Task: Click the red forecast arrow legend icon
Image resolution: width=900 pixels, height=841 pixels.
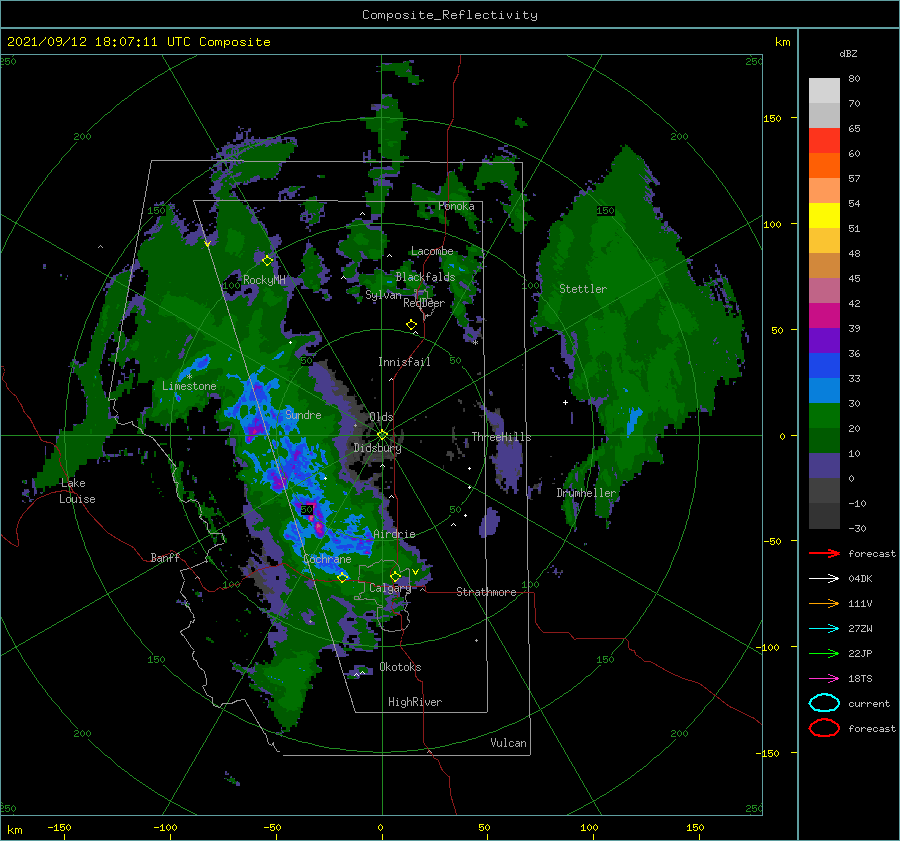Action: pyautogui.click(x=824, y=553)
